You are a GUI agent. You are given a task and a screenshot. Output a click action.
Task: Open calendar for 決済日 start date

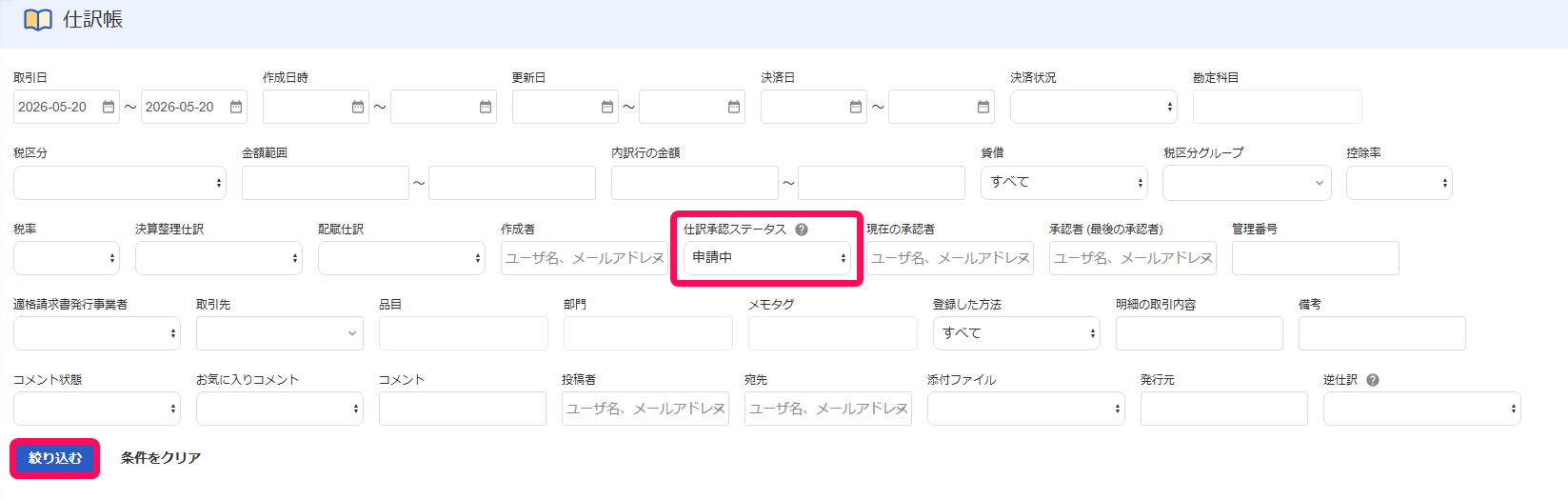(x=856, y=107)
